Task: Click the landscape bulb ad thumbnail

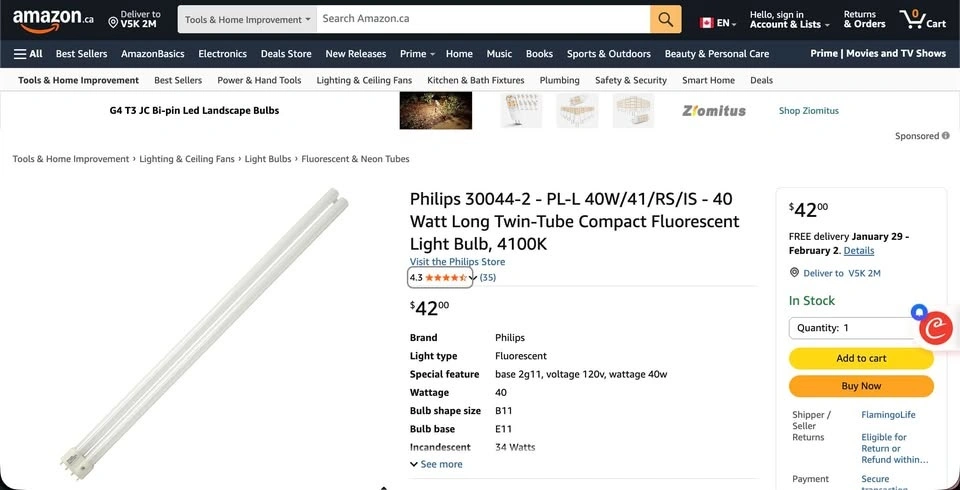Action: [x=435, y=111]
